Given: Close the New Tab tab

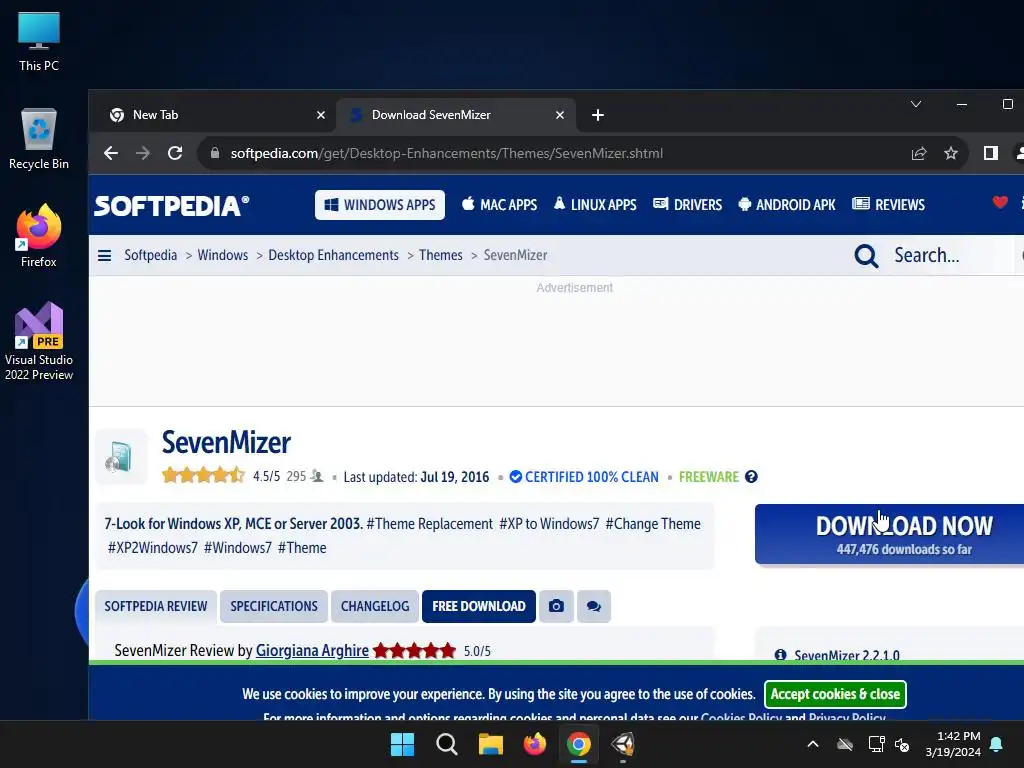Looking at the screenshot, I should 321,115.
